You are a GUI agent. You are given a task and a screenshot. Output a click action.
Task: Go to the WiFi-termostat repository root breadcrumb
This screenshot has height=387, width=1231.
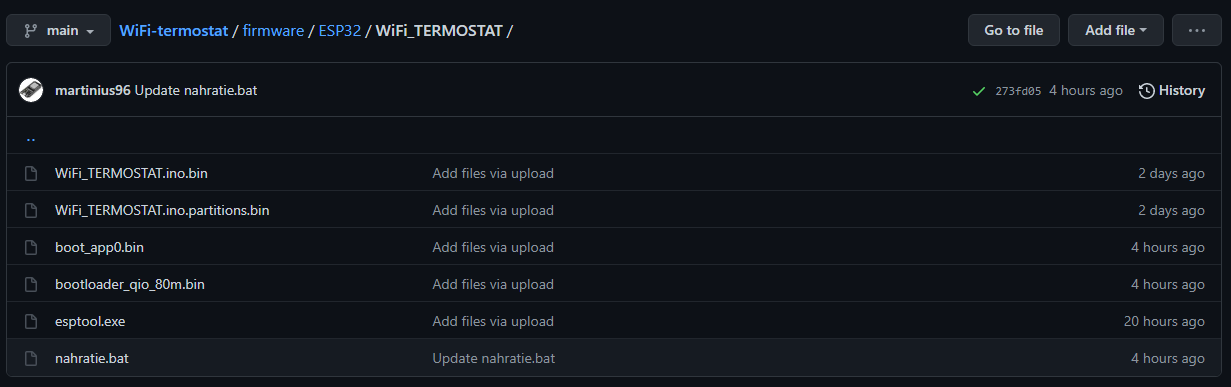[x=173, y=30]
